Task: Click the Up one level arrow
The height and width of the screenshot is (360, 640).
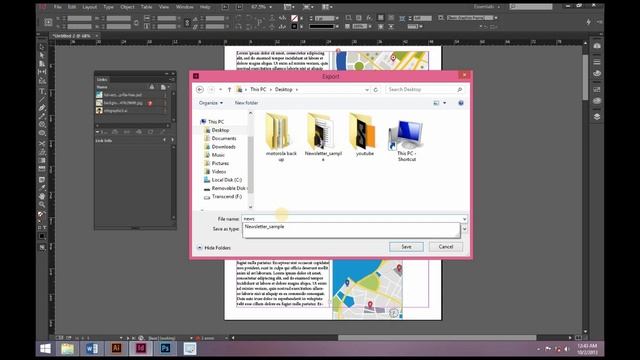Action: pos(229,89)
